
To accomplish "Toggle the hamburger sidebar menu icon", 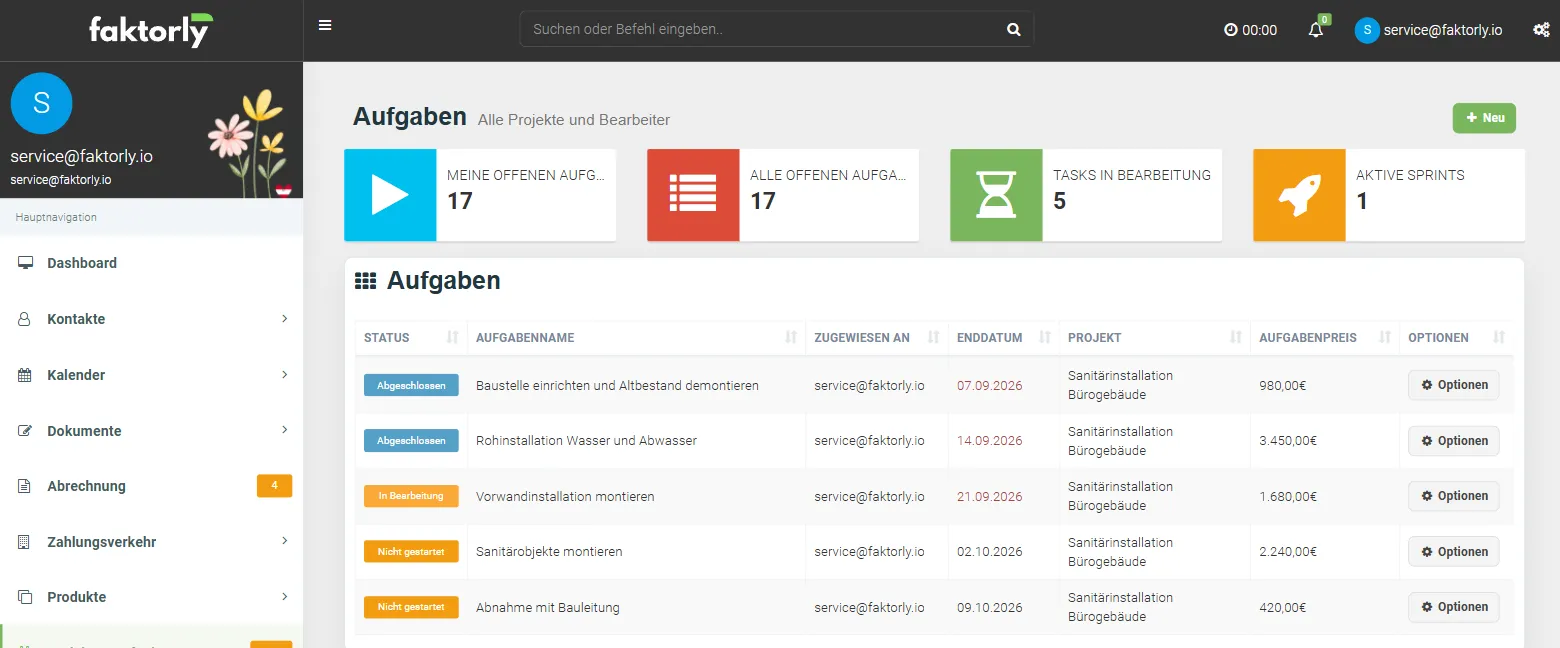I will click(325, 25).
